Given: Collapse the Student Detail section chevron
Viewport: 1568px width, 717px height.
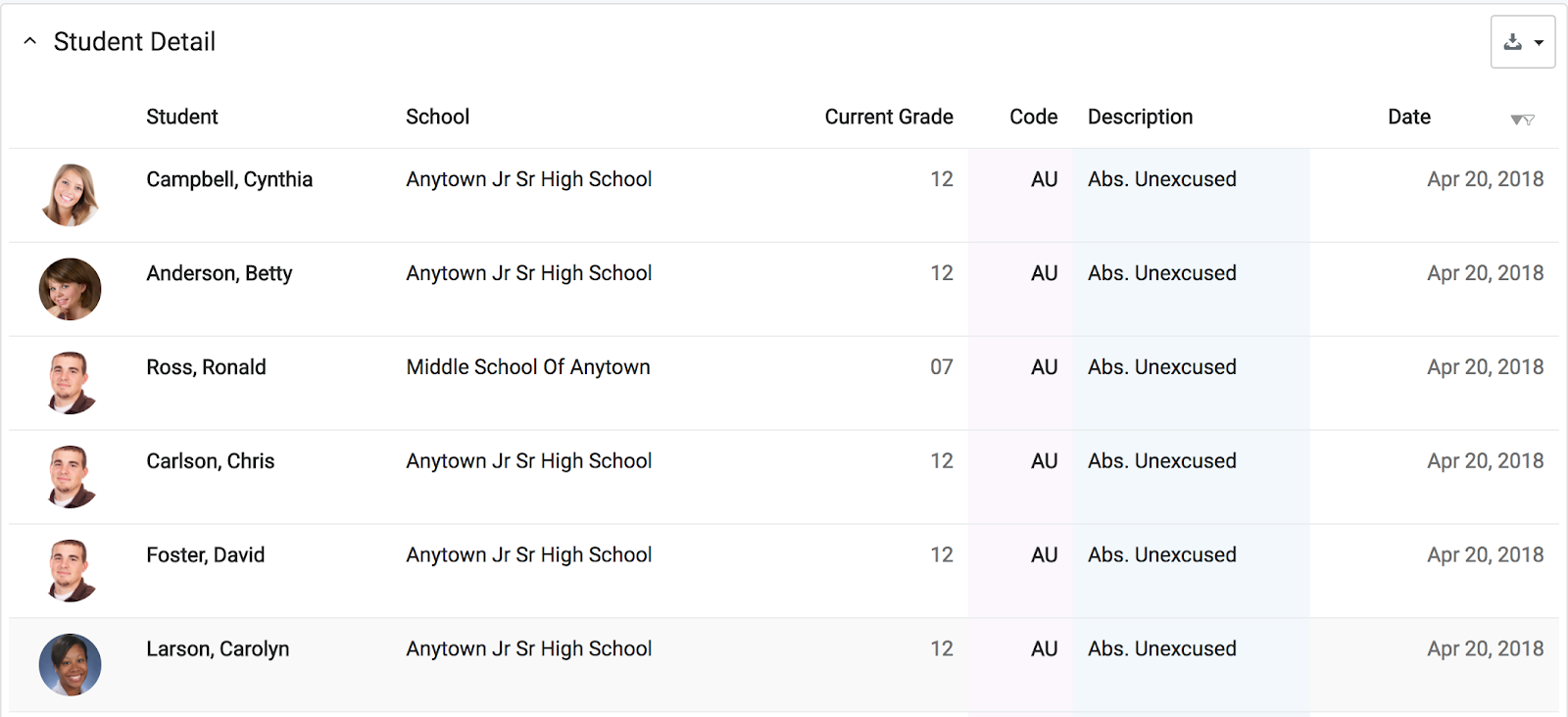Looking at the screenshot, I should pyautogui.click(x=30, y=41).
